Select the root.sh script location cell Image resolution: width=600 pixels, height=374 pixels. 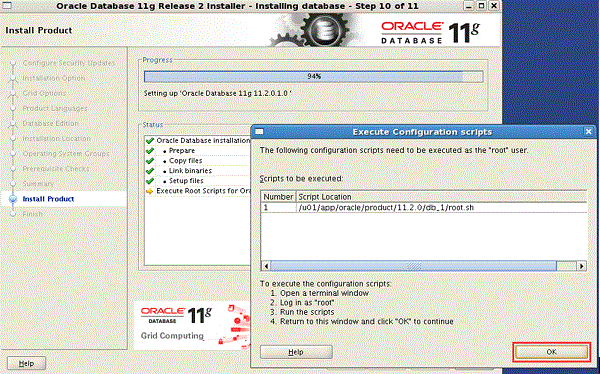tap(441, 207)
